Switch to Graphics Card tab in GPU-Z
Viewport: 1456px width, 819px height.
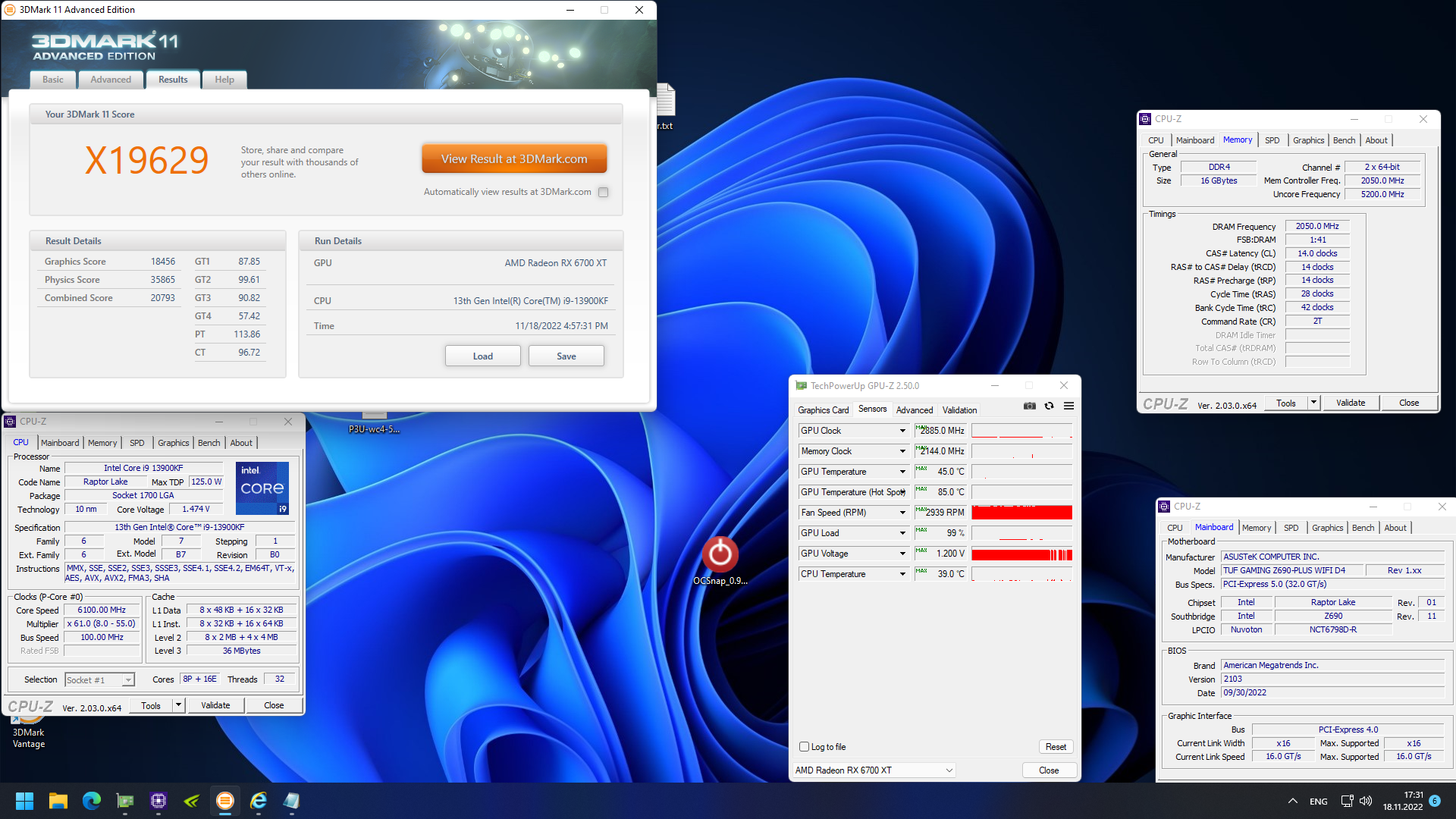tap(824, 410)
